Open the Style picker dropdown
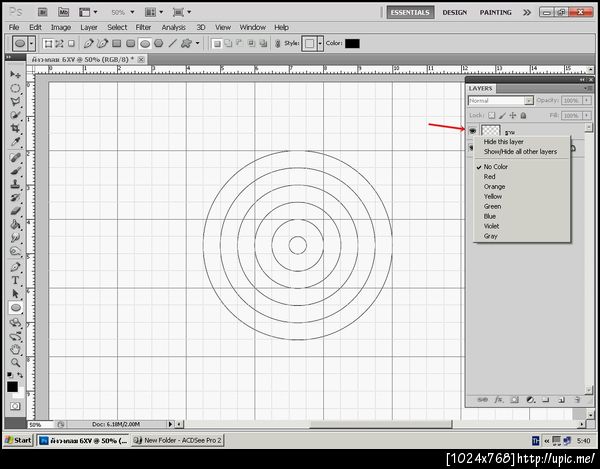This screenshot has height=469, width=600. (x=320, y=43)
